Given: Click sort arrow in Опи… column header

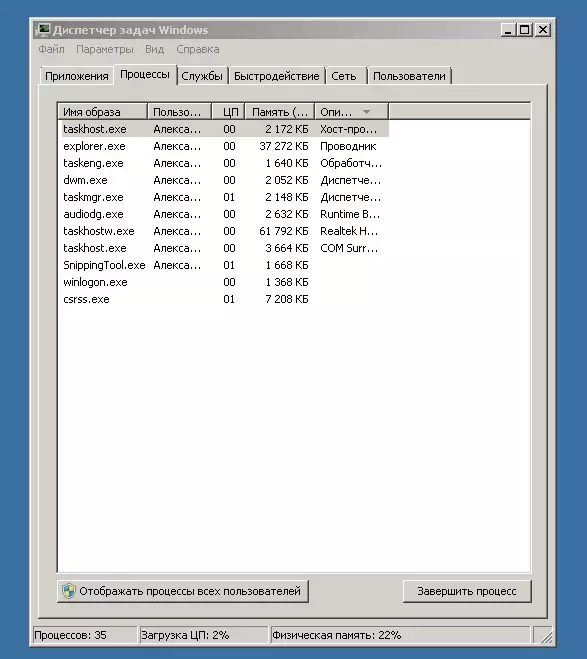Looking at the screenshot, I should tap(366, 112).
